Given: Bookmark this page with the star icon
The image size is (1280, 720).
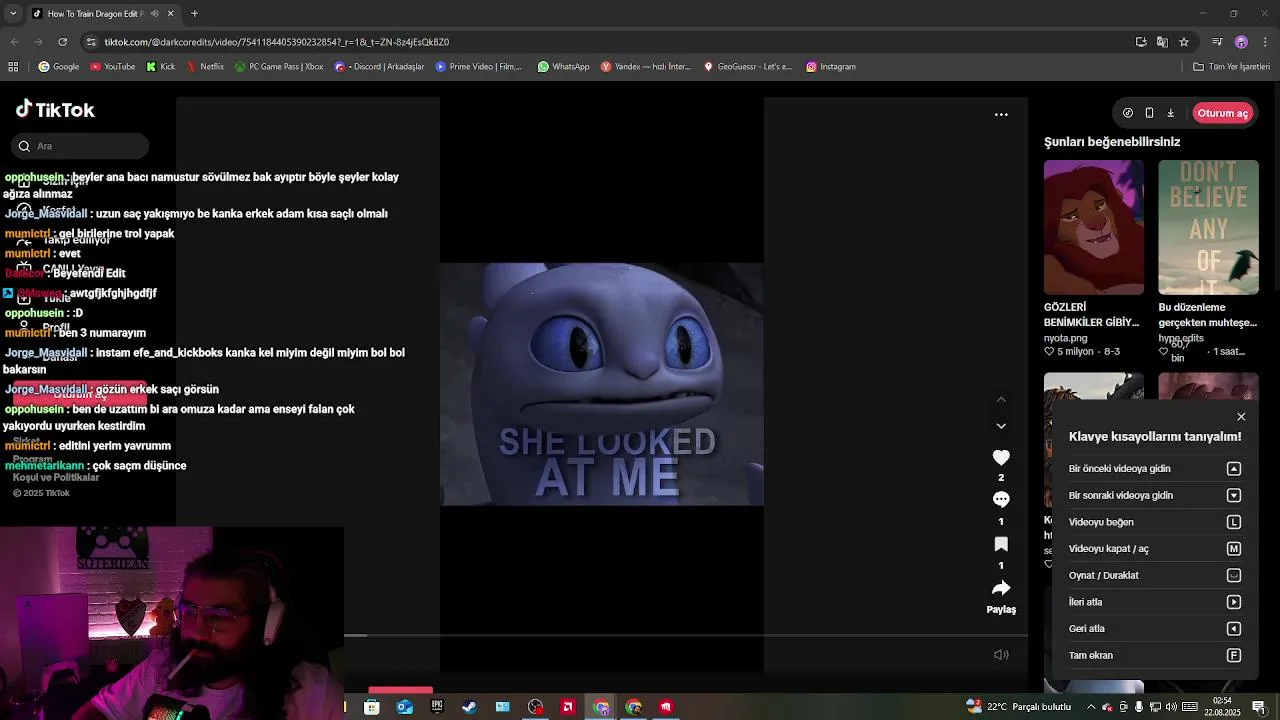Looking at the screenshot, I should (1184, 42).
